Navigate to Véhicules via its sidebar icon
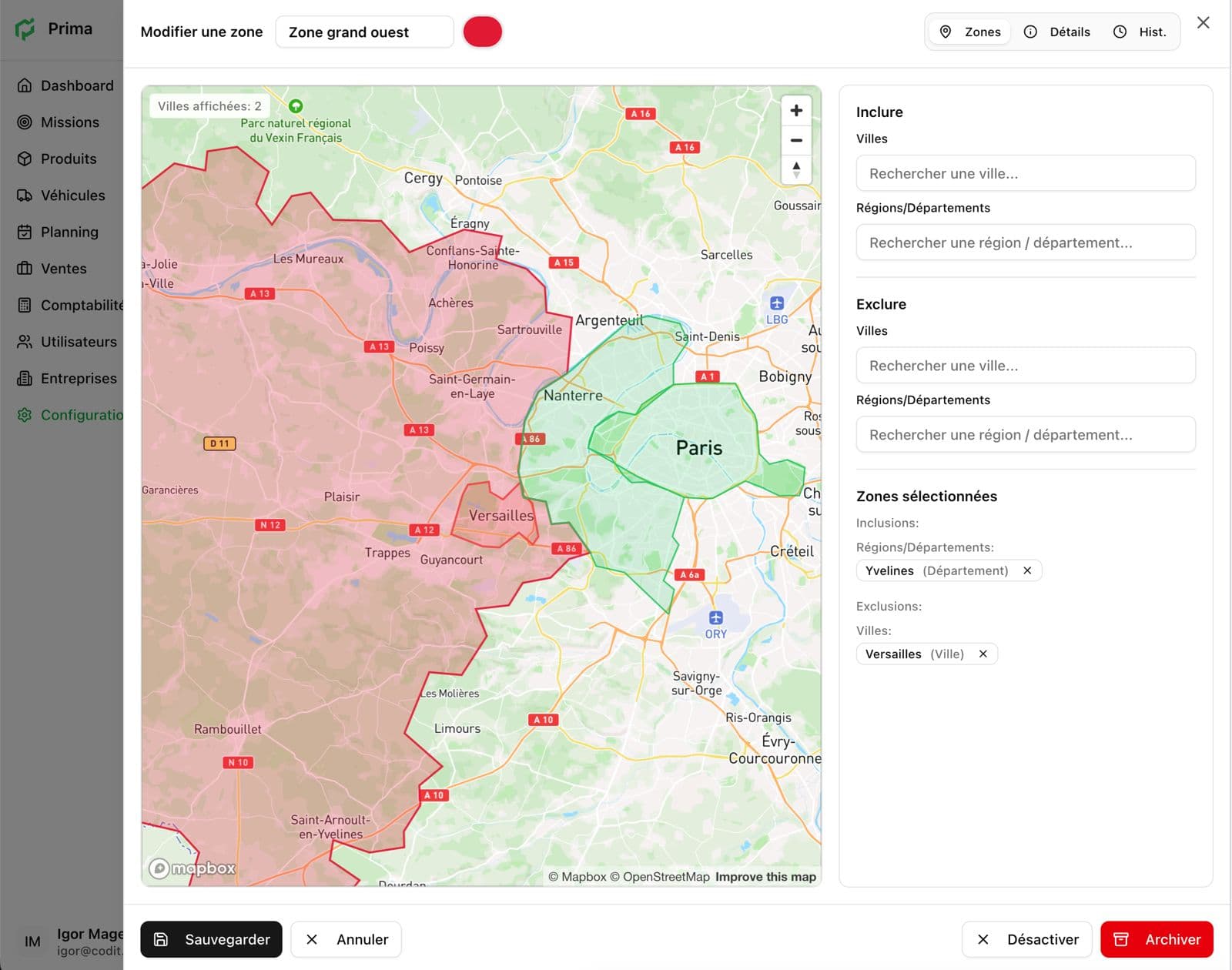This screenshot has height=970, width=1232. coord(25,195)
